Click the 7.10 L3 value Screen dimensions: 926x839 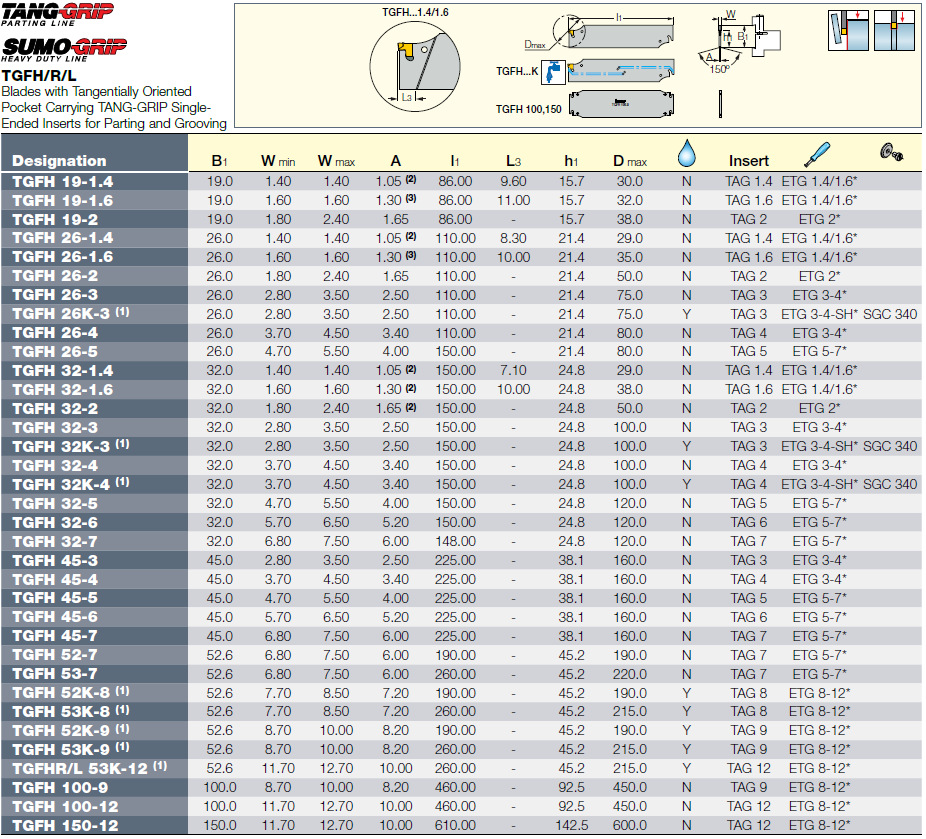point(513,371)
